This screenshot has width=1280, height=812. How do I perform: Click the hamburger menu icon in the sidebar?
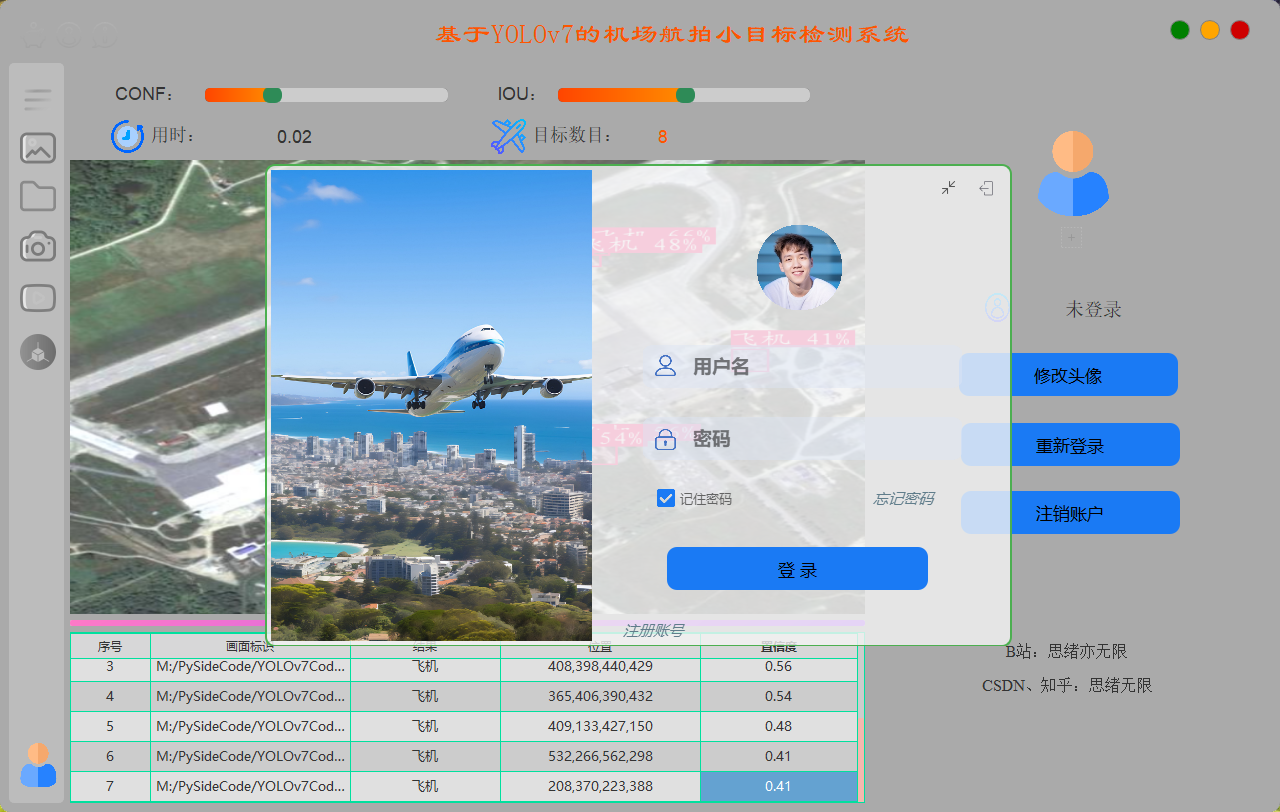[x=38, y=99]
